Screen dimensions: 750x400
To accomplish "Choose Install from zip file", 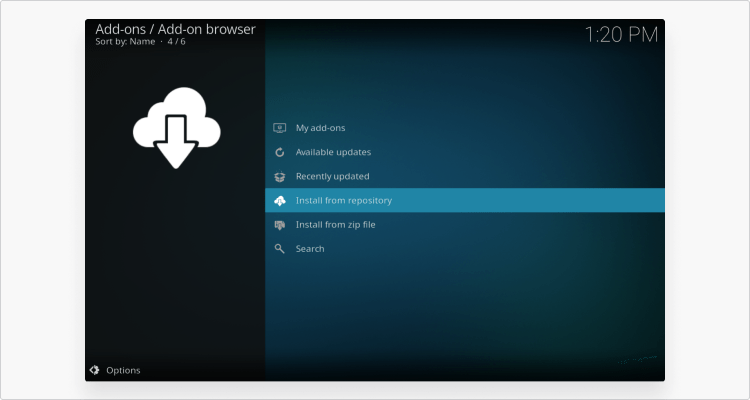I will coord(465,224).
